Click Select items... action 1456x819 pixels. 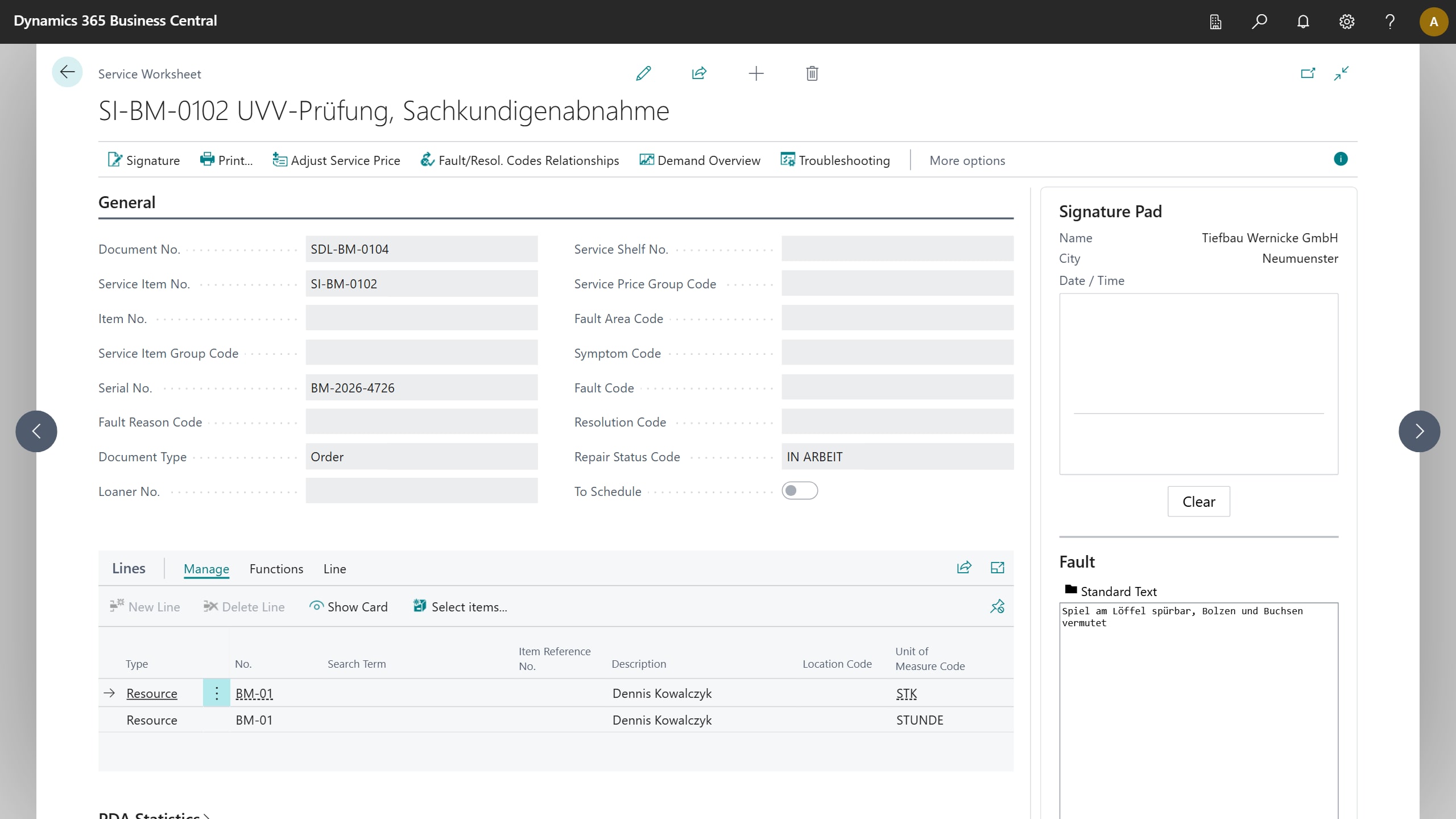tap(460, 607)
